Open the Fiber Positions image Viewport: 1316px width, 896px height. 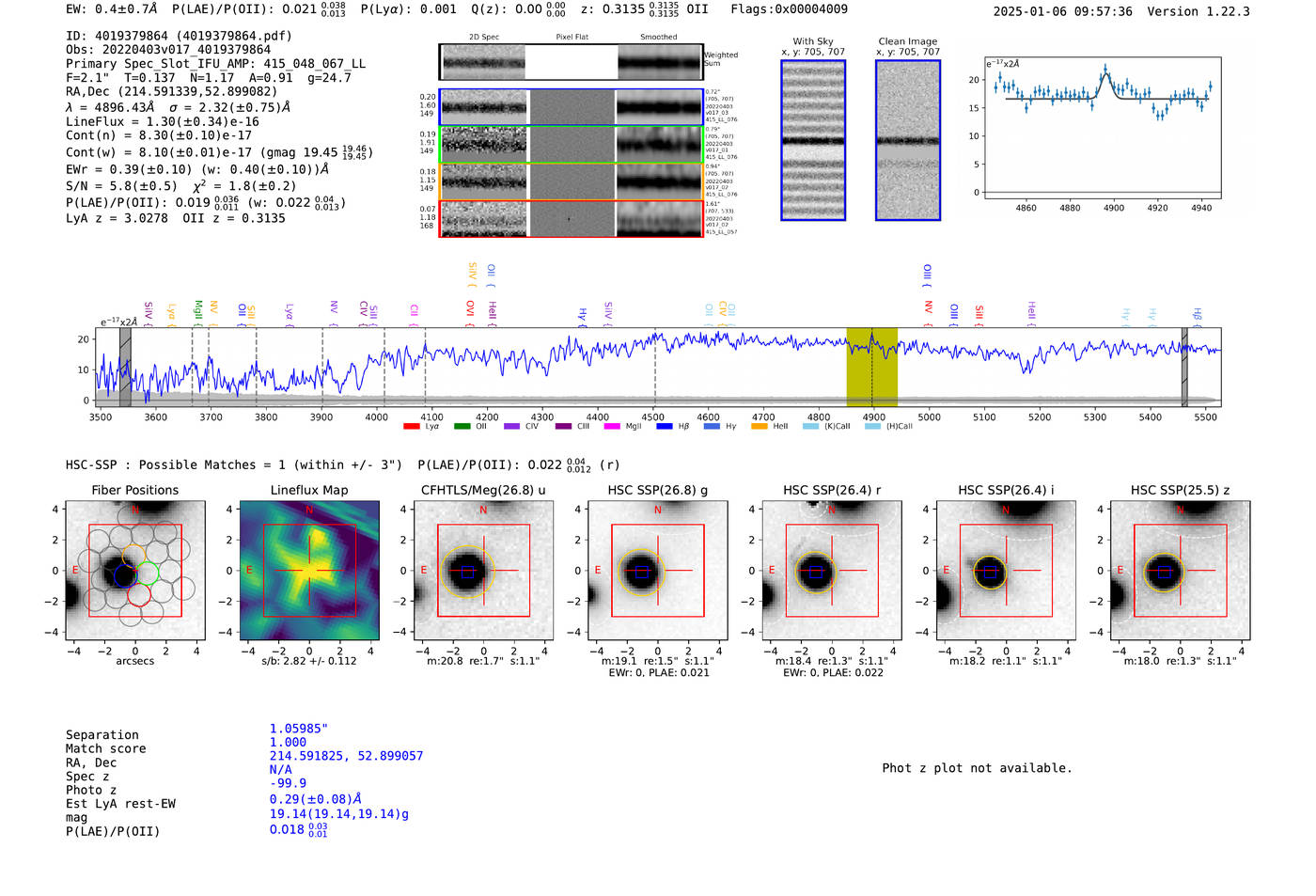point(135,571)
